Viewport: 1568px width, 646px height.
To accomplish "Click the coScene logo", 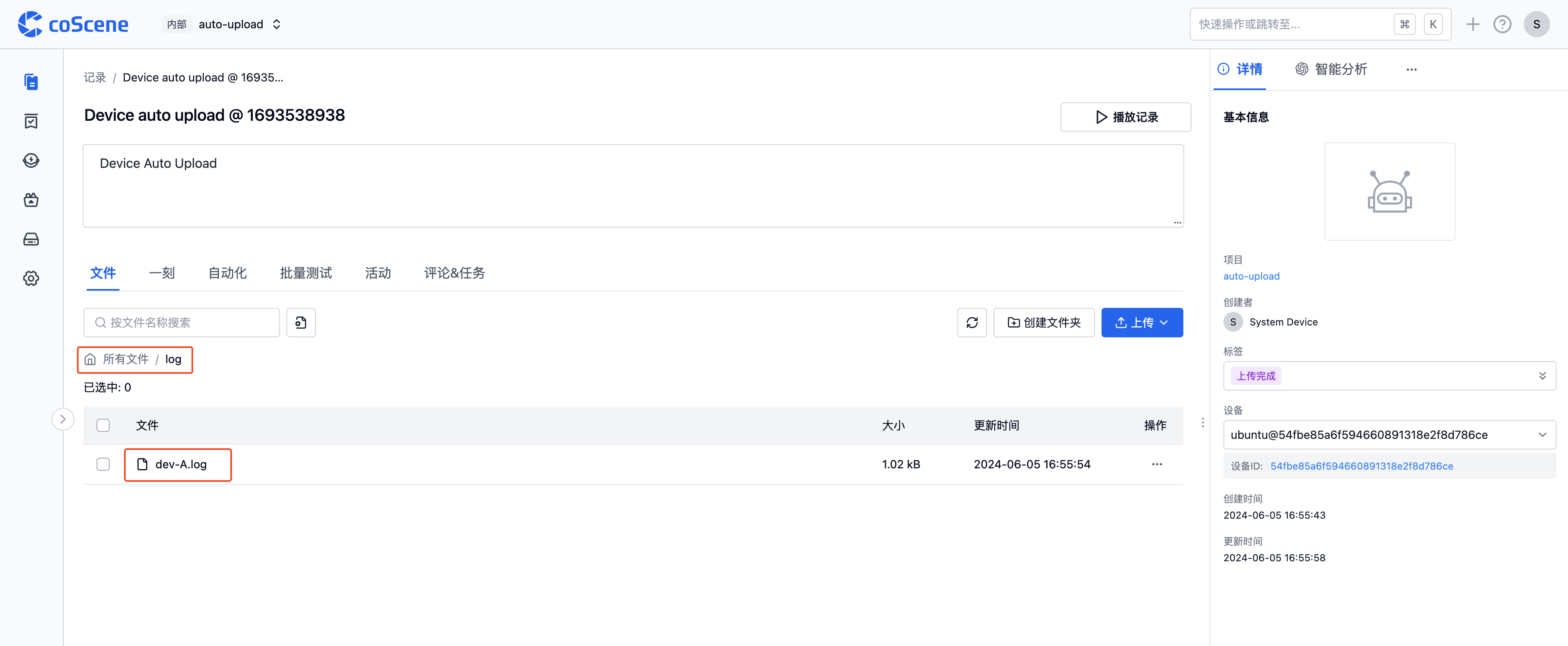I will pyautogui.click(x=73, y=24).
